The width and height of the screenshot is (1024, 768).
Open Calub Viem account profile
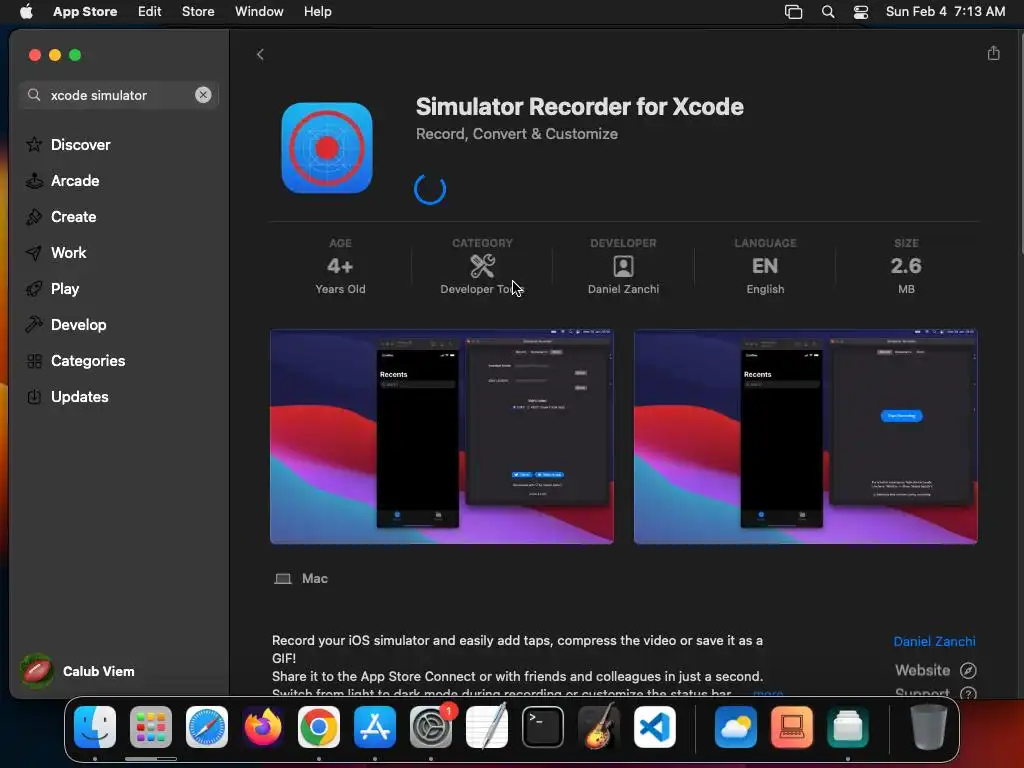(78, 671)
